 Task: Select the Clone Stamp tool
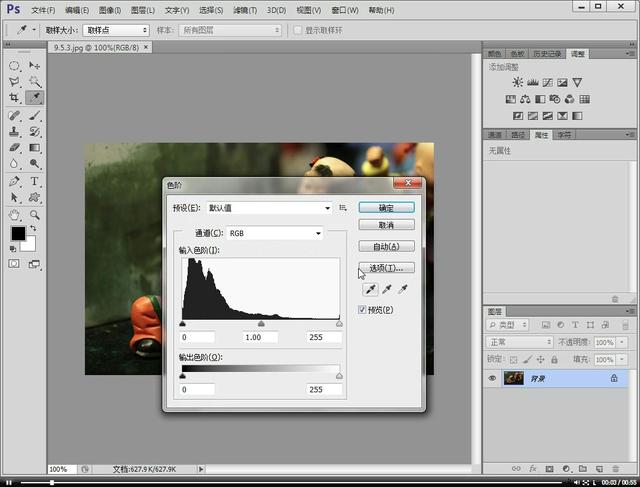tap(14, 132)
